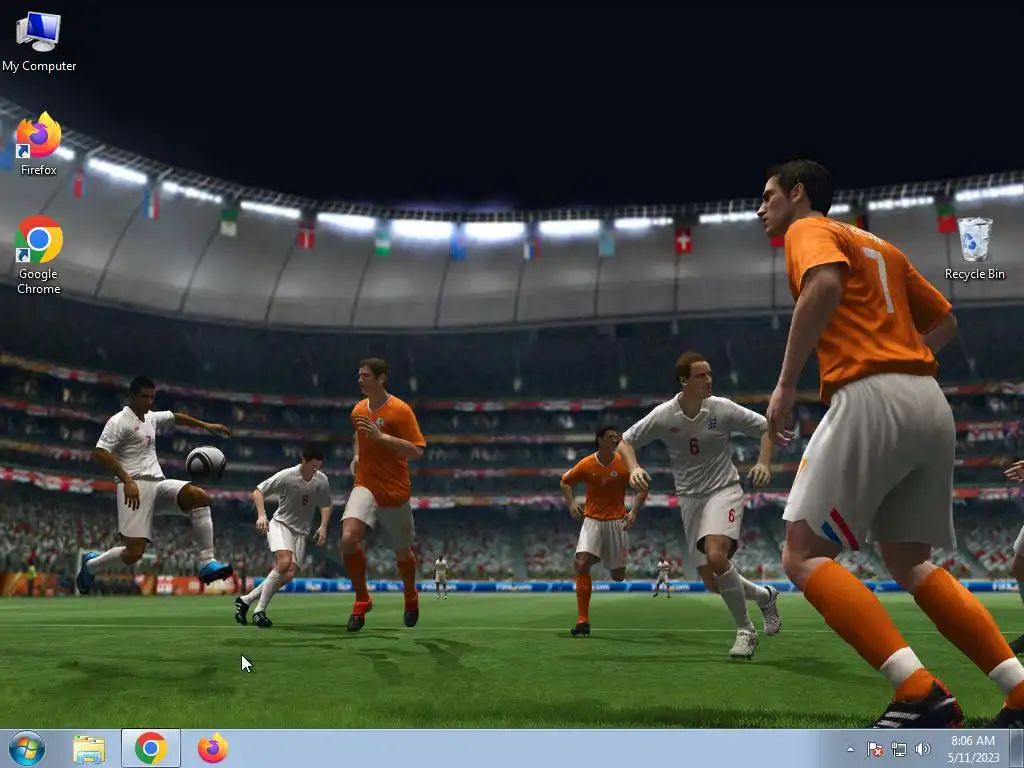Image resolution: width=1024 pixels, height=768 pixels.
Task: Open the clock showing 8:06 AM
Action: coord(973,749)
